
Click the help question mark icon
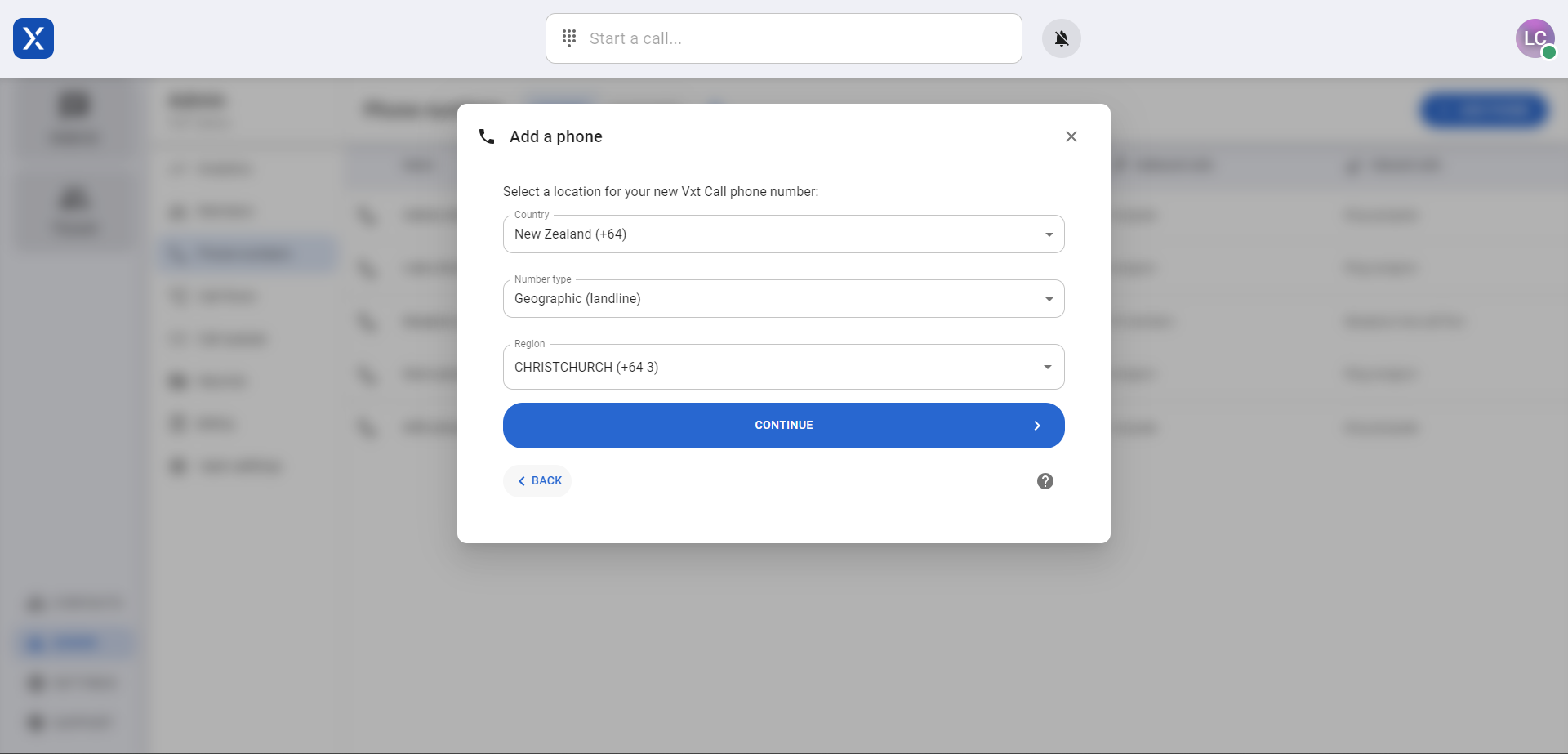(1045, 481)
